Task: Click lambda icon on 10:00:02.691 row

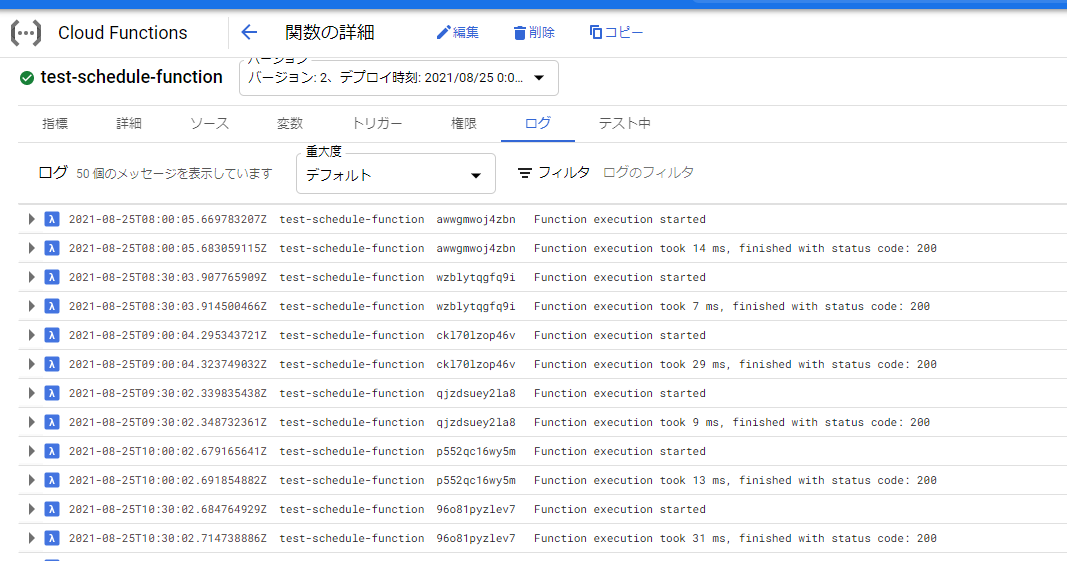Action: (52, 480)
